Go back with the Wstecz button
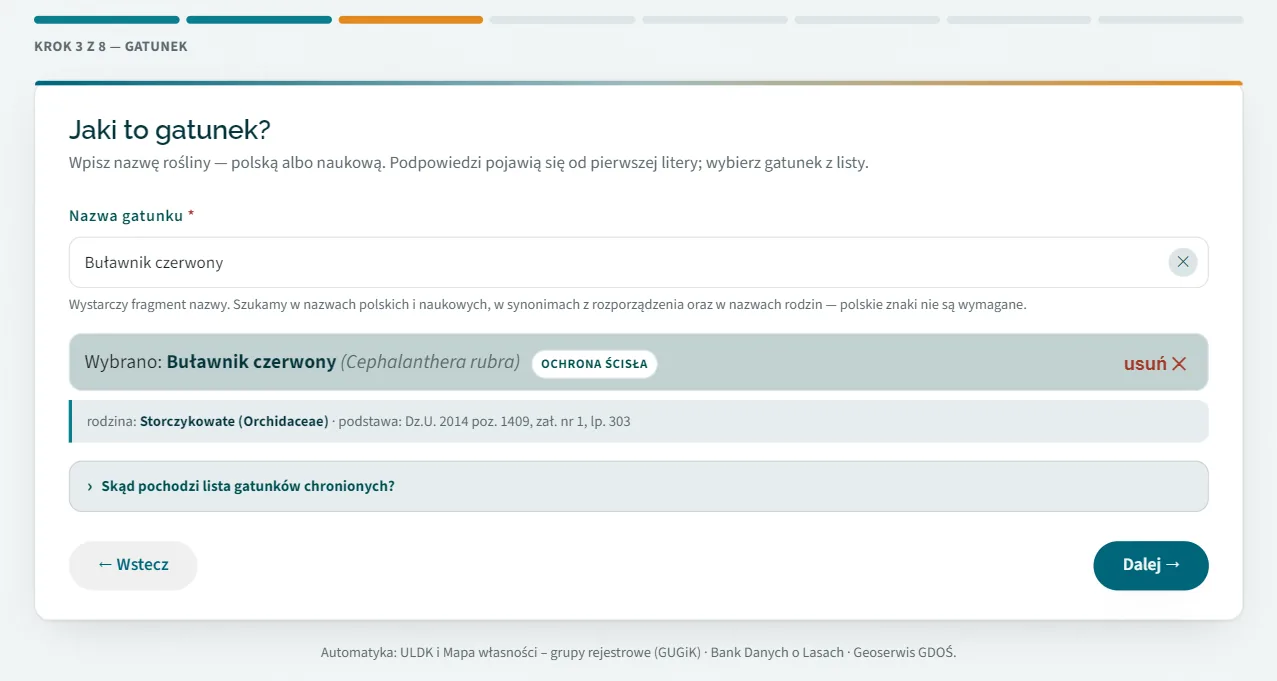 [133, 565]
